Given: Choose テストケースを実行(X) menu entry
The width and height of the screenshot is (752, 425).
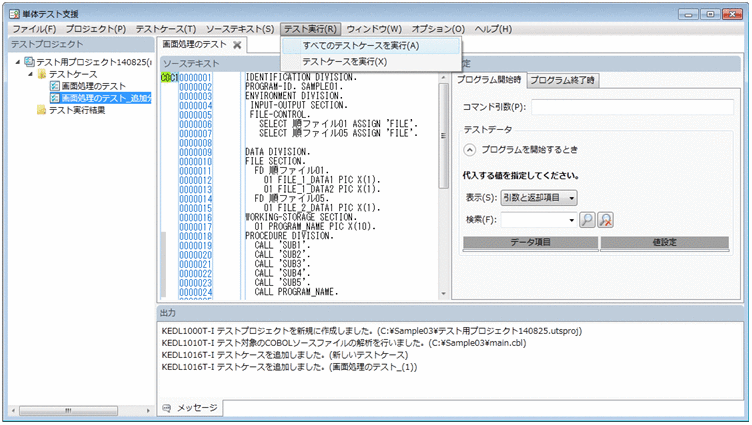Looking at the screenshot, I should click(x=370, y=61).
